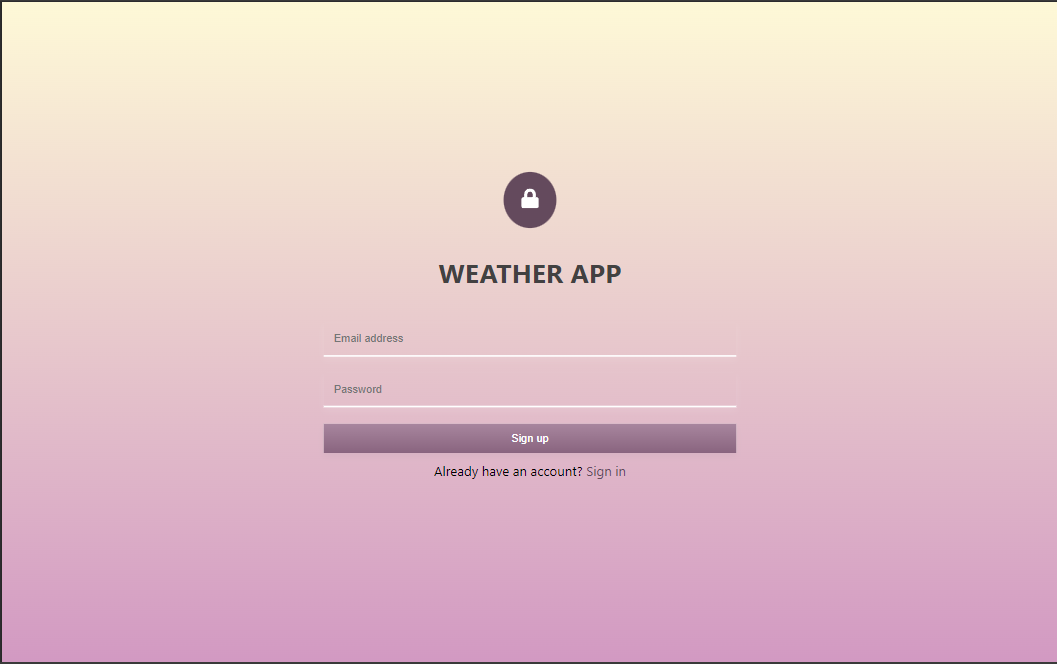Open the Sign in link
The height and width of the screenshot is (664, 1057).
pyautogui.click(x=606, y=472)
